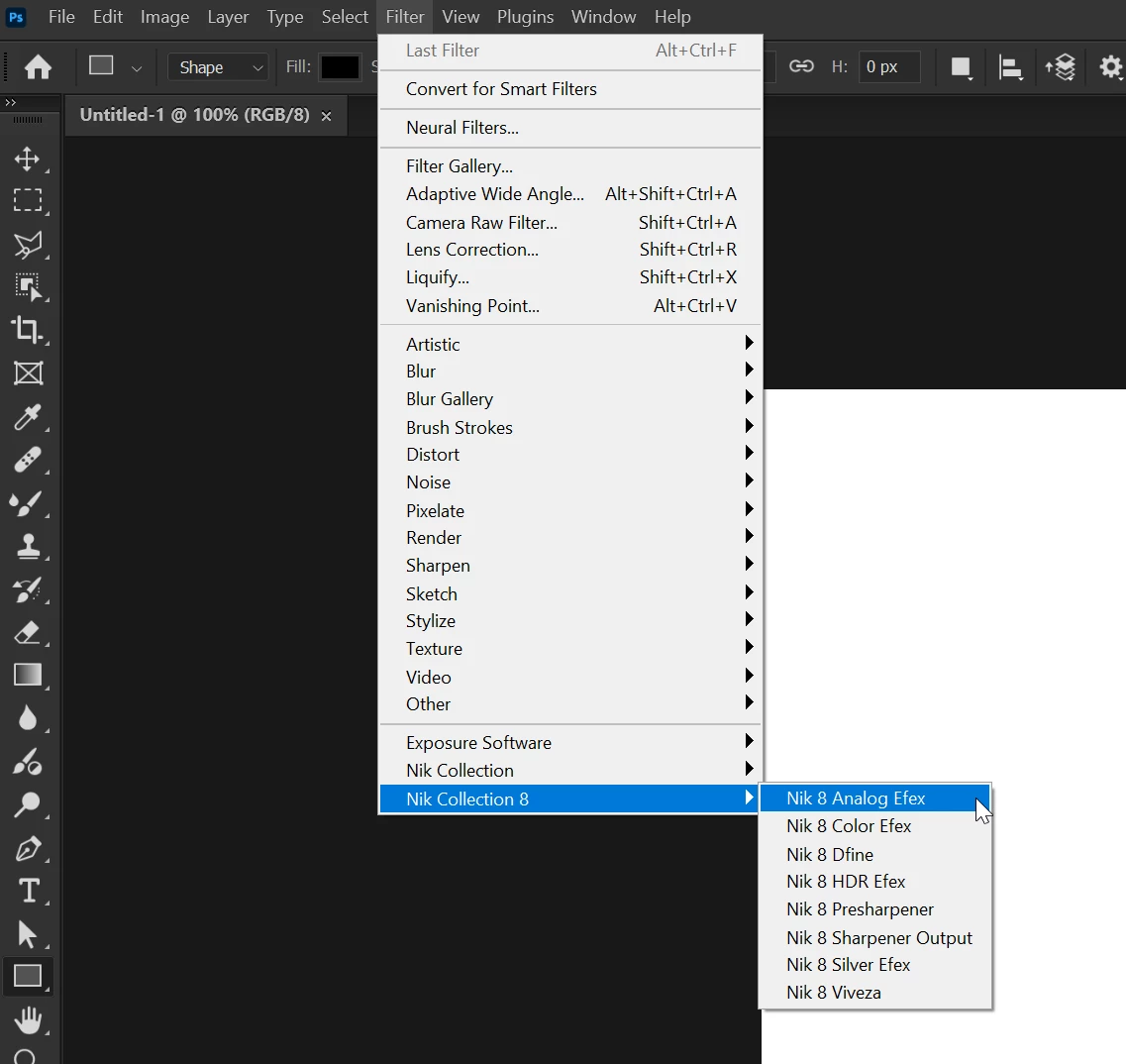
Task: Open the Window menu
Action: click(603, 17)
